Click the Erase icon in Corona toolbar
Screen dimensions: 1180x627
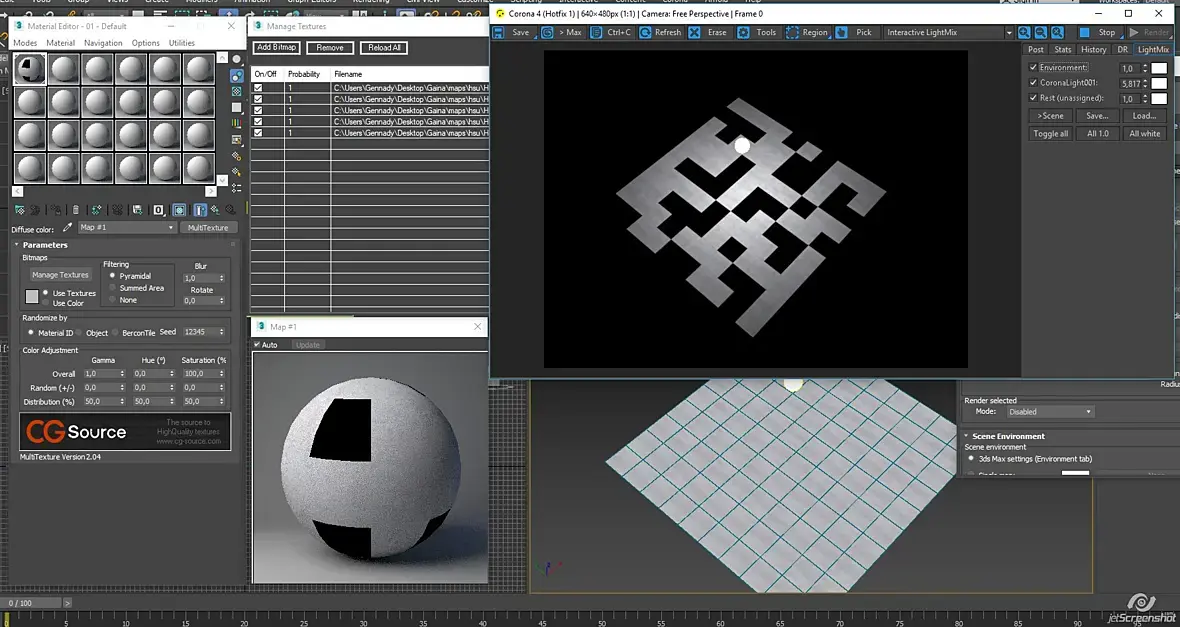(x=694, y=32)
